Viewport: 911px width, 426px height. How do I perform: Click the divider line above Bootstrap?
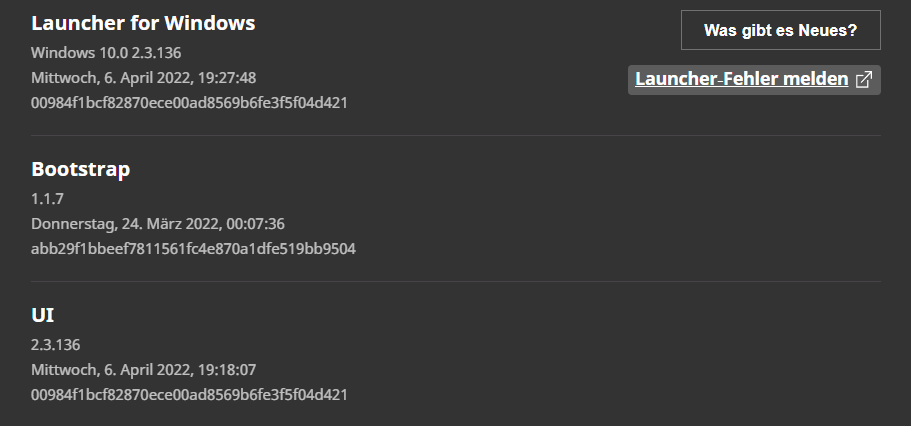pos(455,135)
